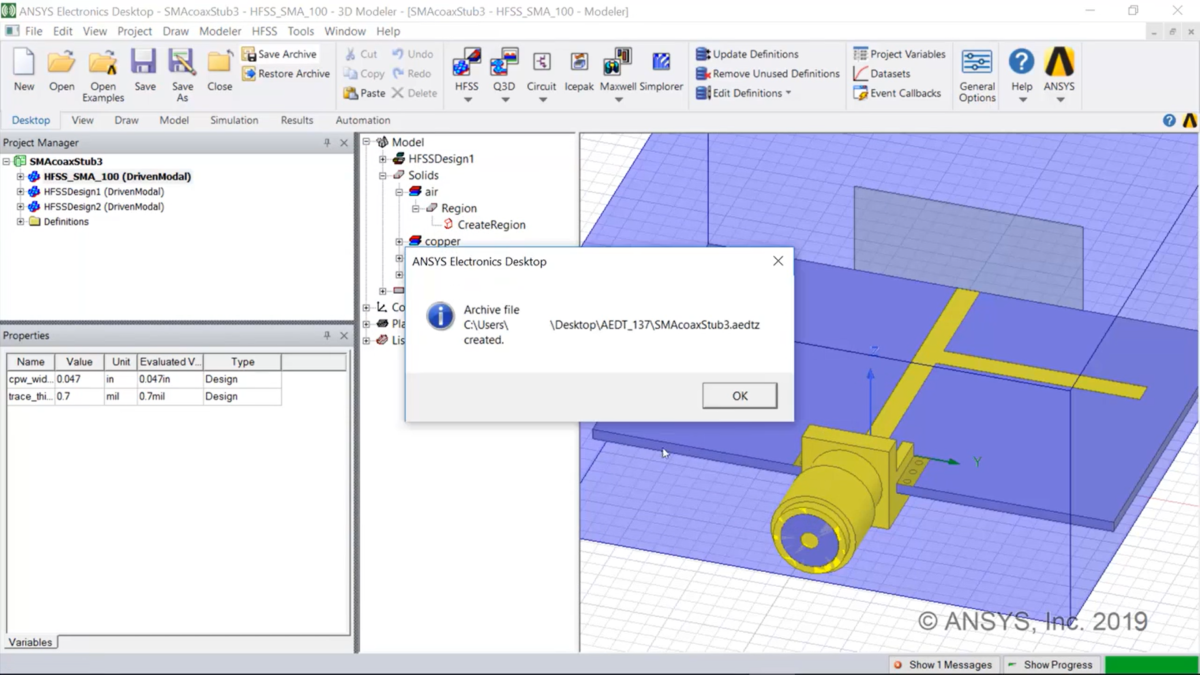Select the Variables tab in Properties
Screen dimensions: 1200x675
tap(30, 642)
